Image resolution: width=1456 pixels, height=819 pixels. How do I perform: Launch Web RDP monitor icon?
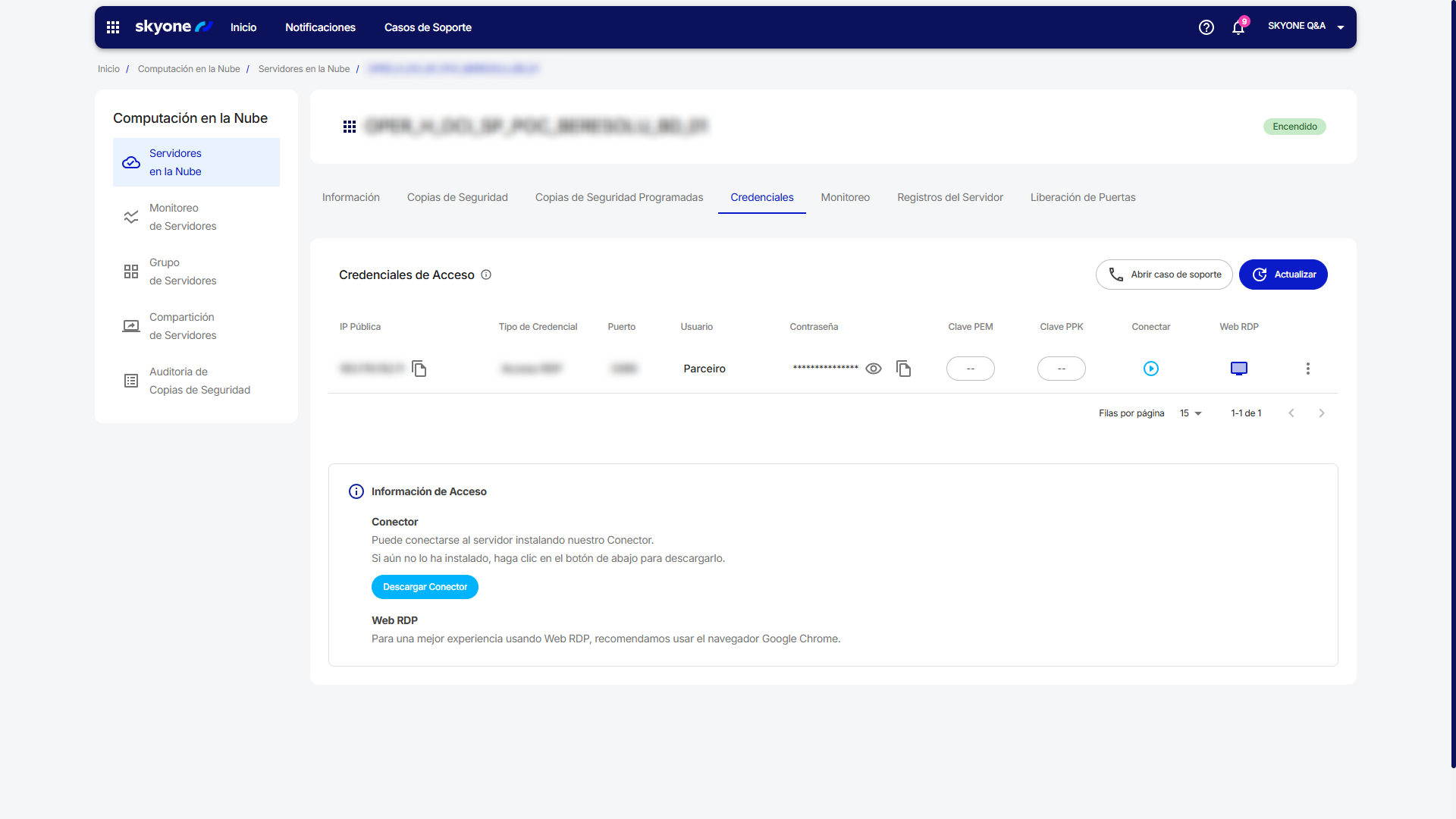point(1238,369)
